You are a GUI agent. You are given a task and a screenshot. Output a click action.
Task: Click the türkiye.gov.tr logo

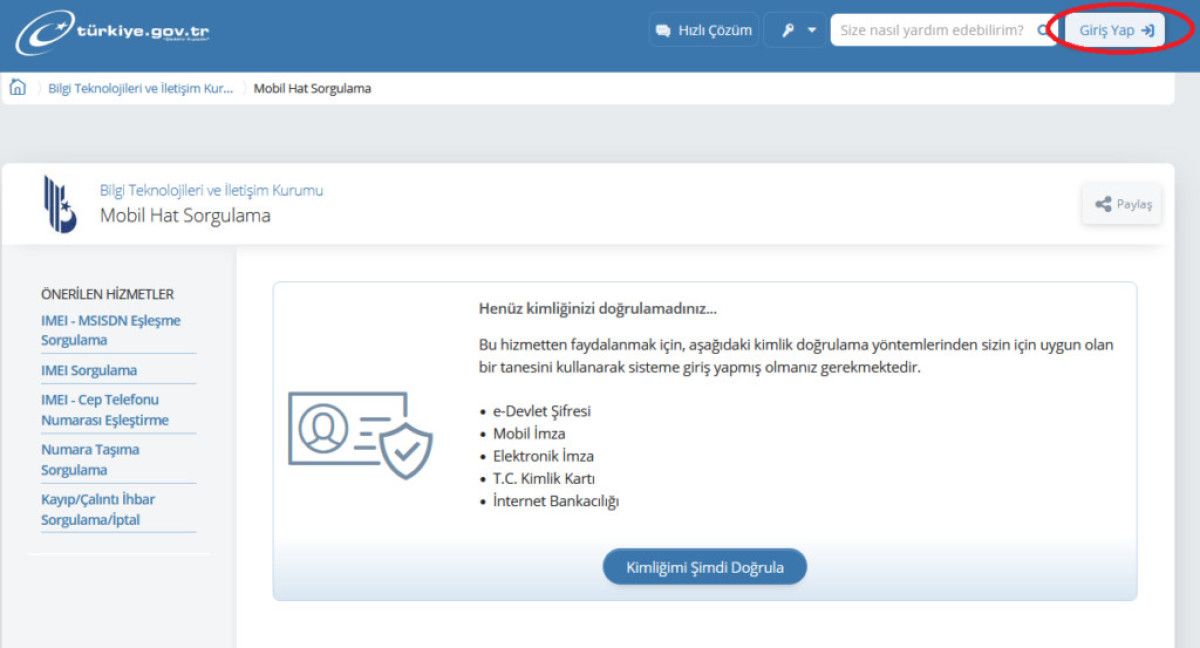click(112, 32)
